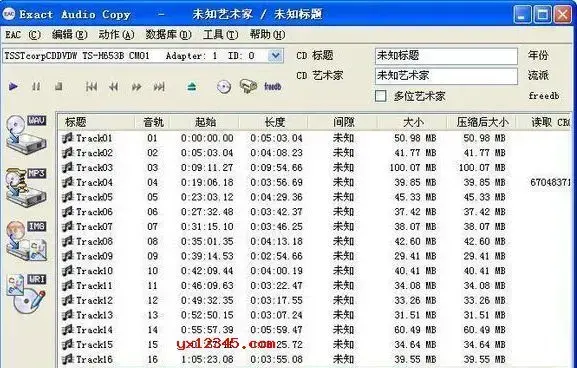Select the Track14 row title

pyautogui.click(x=94, y=330)
